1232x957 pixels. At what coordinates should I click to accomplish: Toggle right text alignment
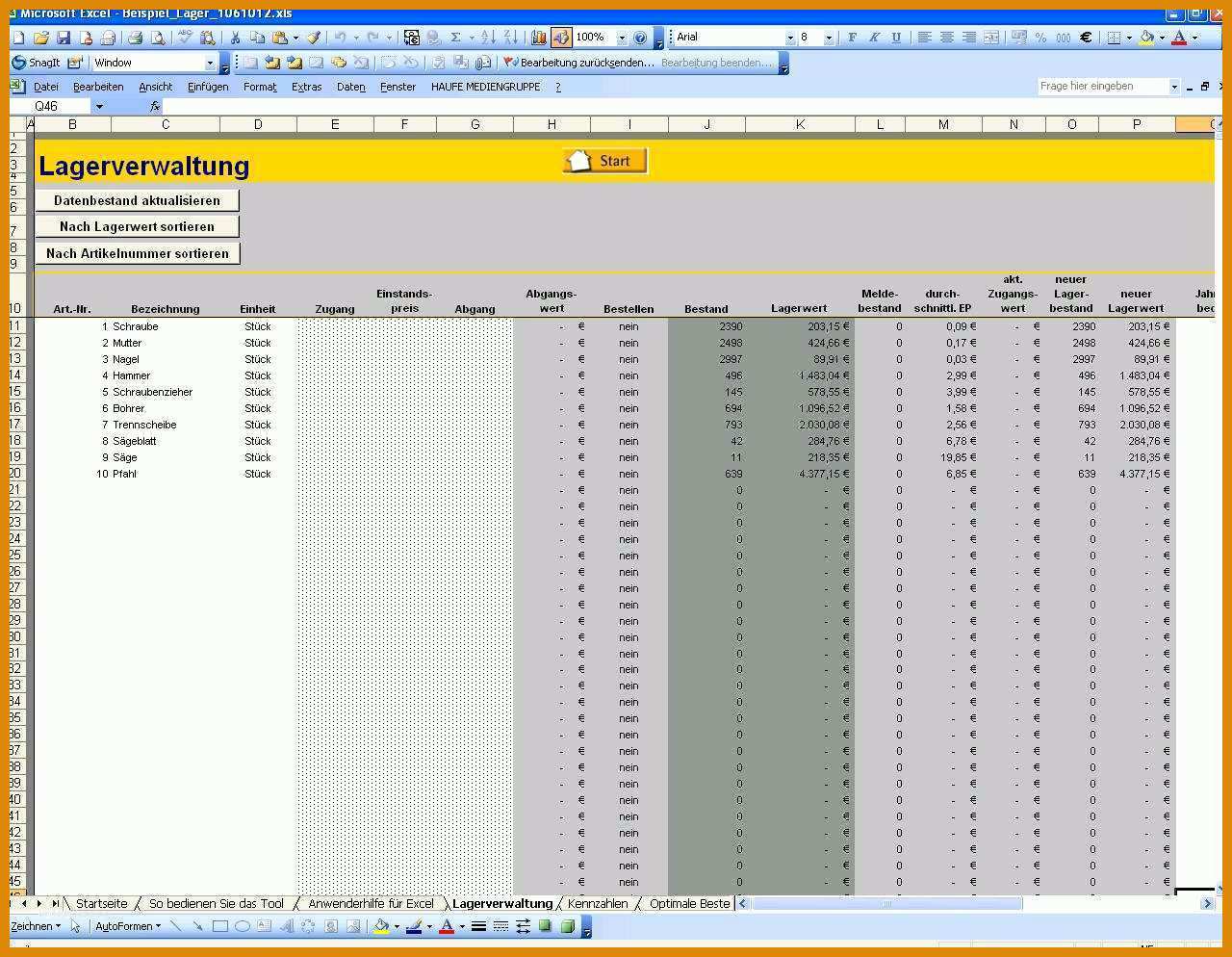[x=969, y=38]
